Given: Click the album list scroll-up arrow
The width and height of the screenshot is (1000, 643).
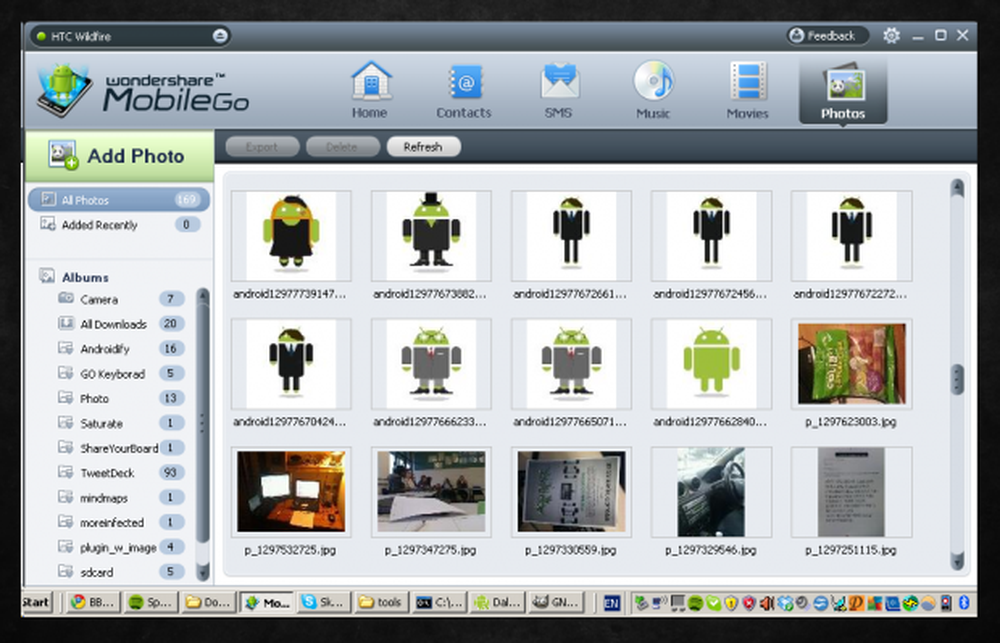Looking at the screenshot, I should [203, 296].
